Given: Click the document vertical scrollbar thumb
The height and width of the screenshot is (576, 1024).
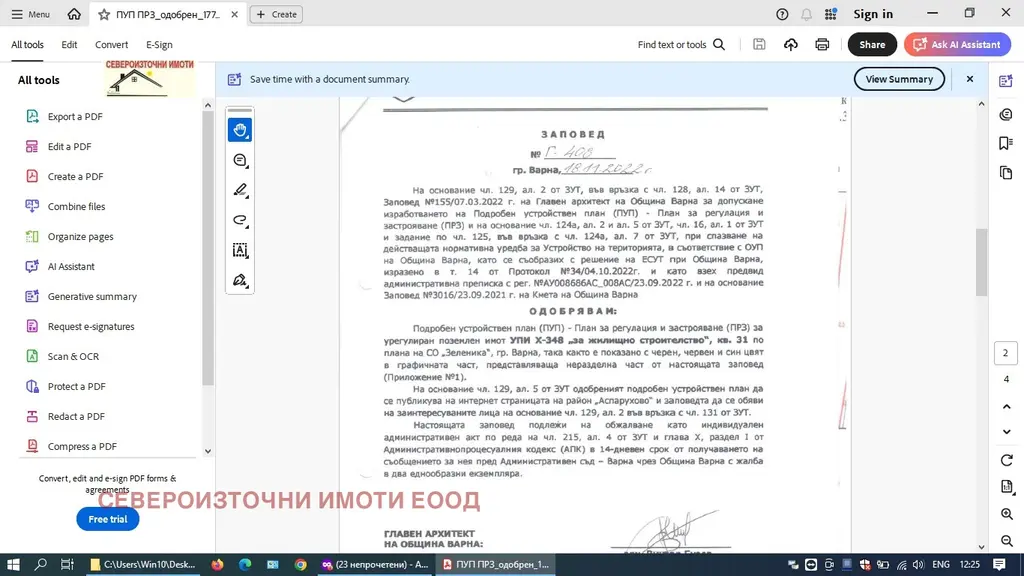Looking at the screenshot, I should (x=981, y=261).
